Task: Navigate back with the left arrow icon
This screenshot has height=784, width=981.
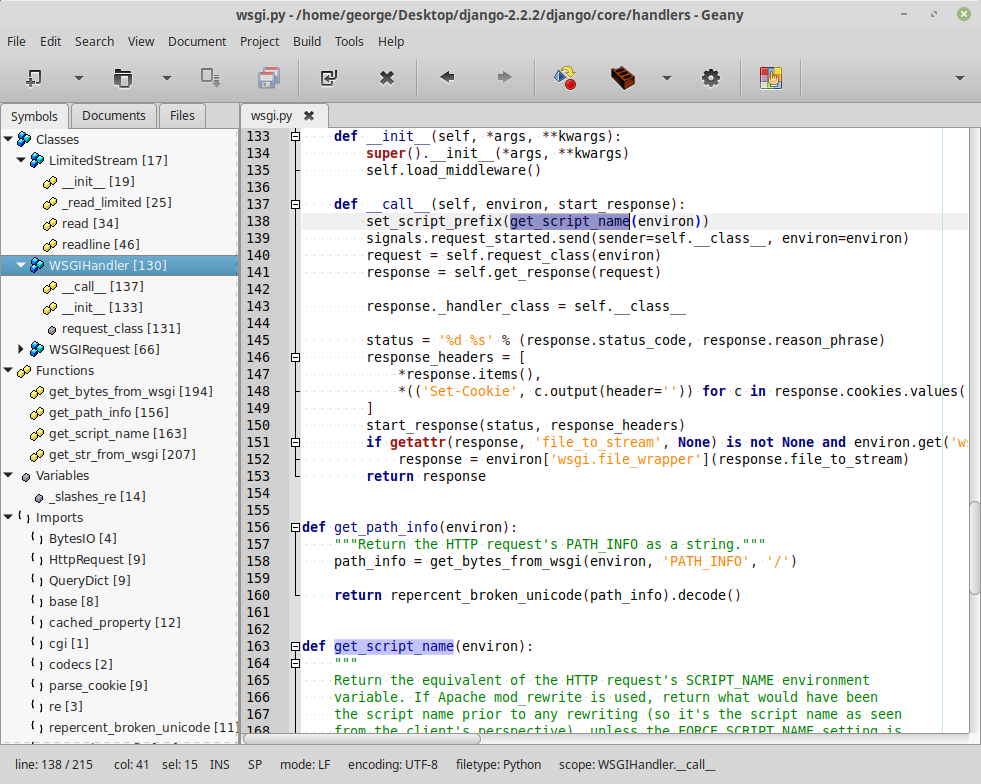Action: (447, 78)
